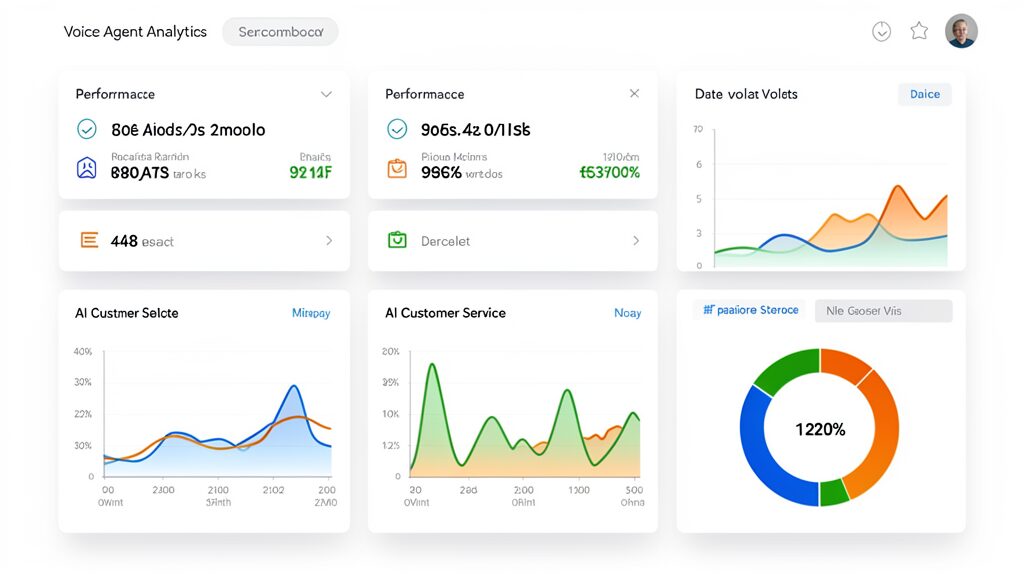Click the blue peak in AI Custmer Selcte chart

click(295, 387)
